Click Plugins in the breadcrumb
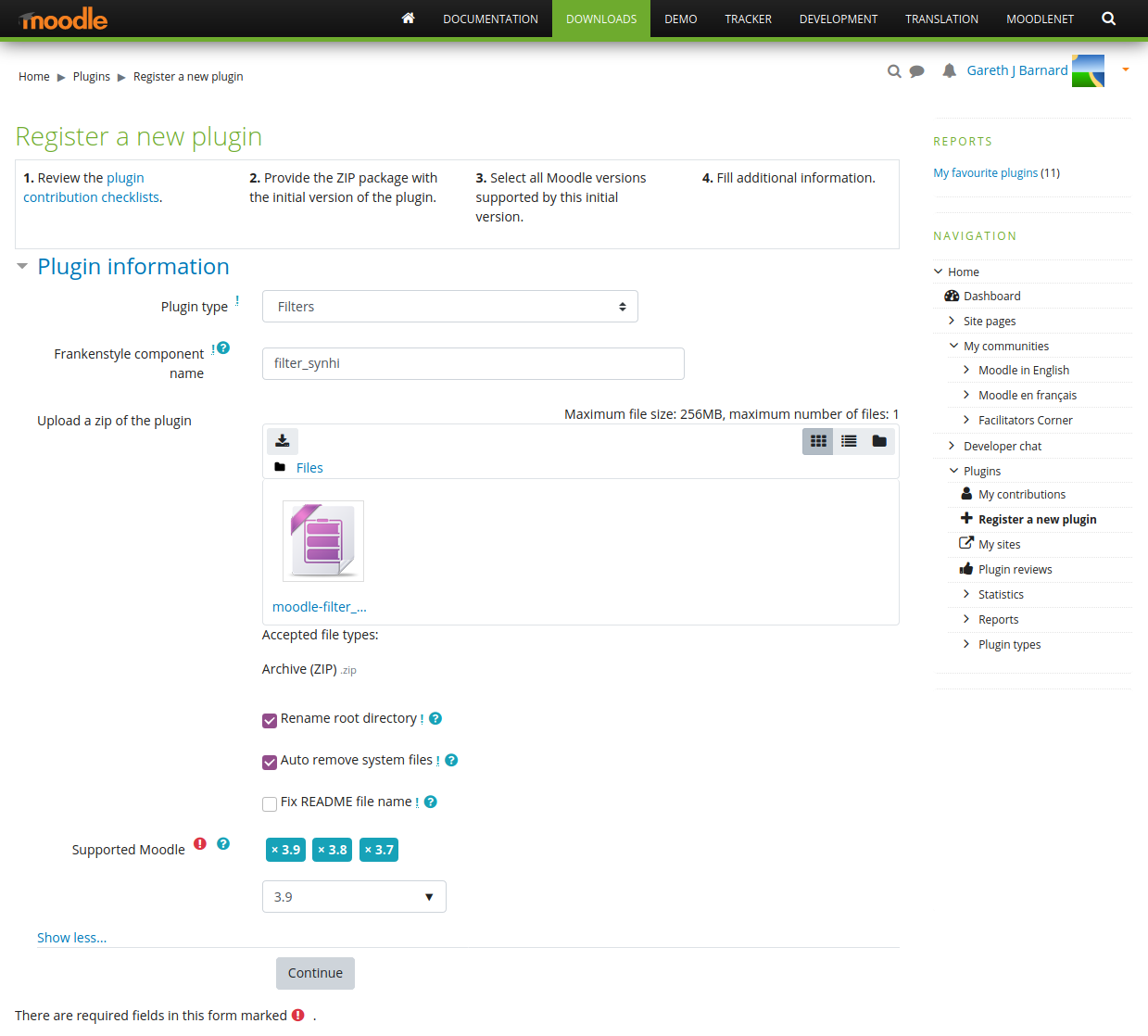The width and height of the screenshot is (1148, 1036). 92,76
